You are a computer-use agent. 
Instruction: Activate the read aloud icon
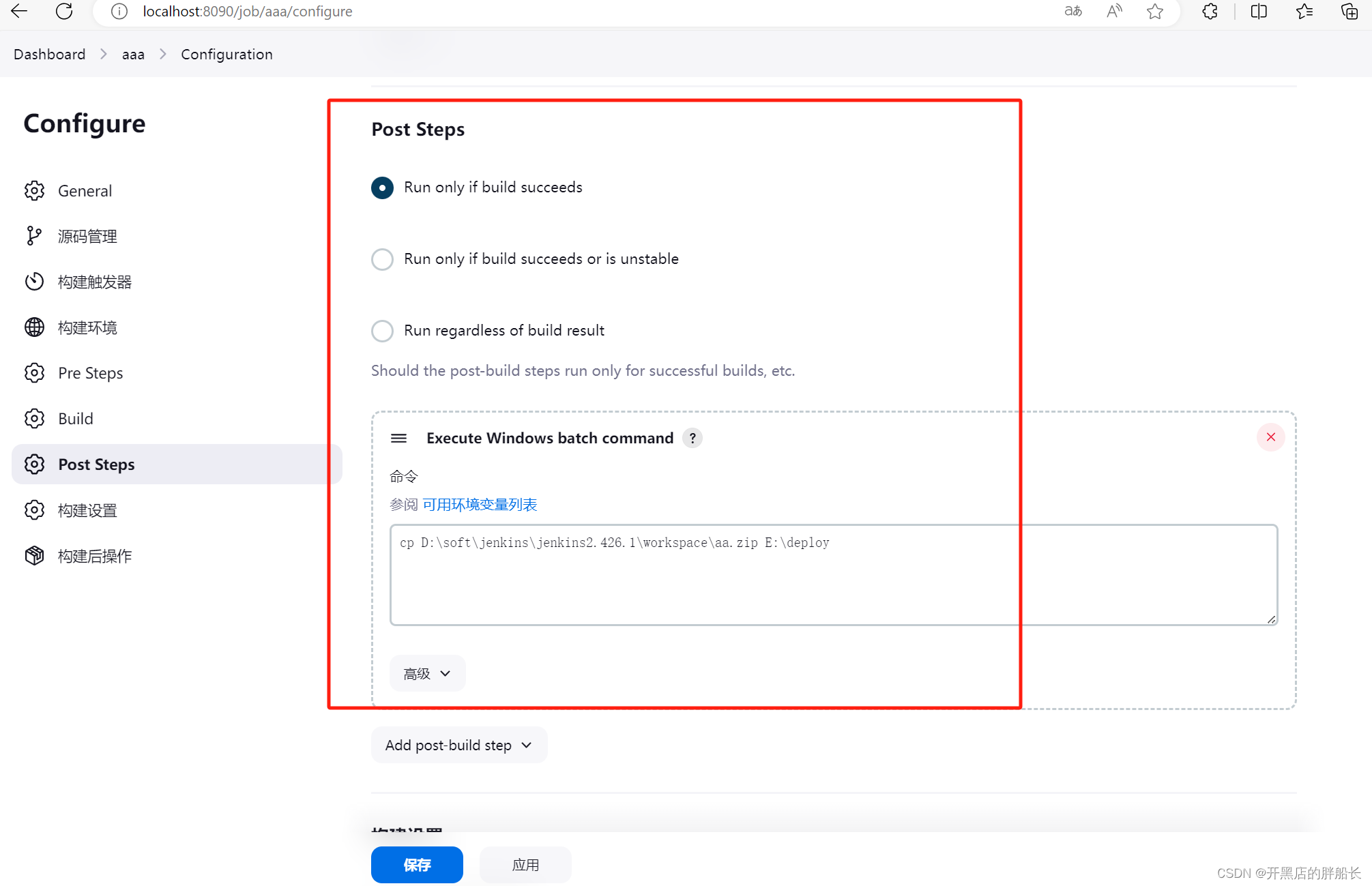(1114, 11)
